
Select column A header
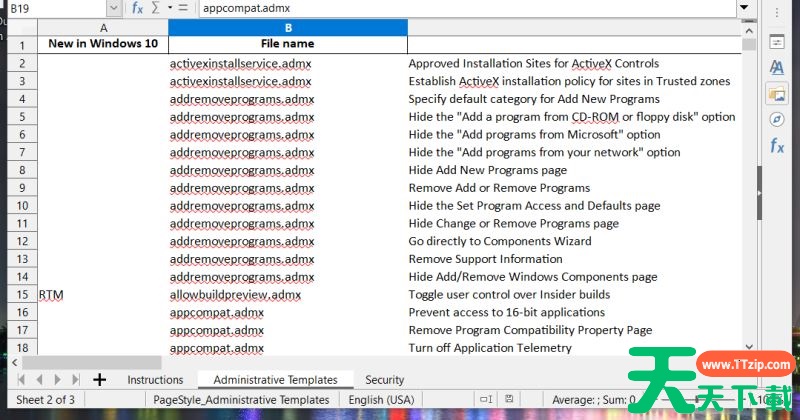tap(103, 28)
